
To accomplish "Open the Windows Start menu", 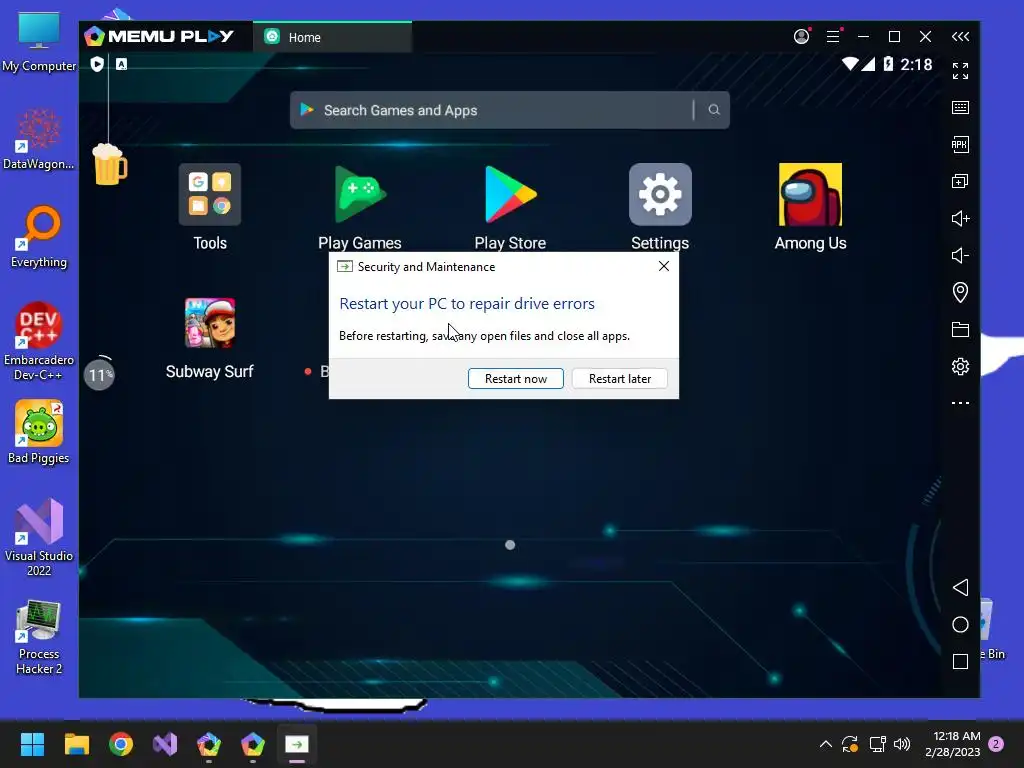I will point(32,744).
